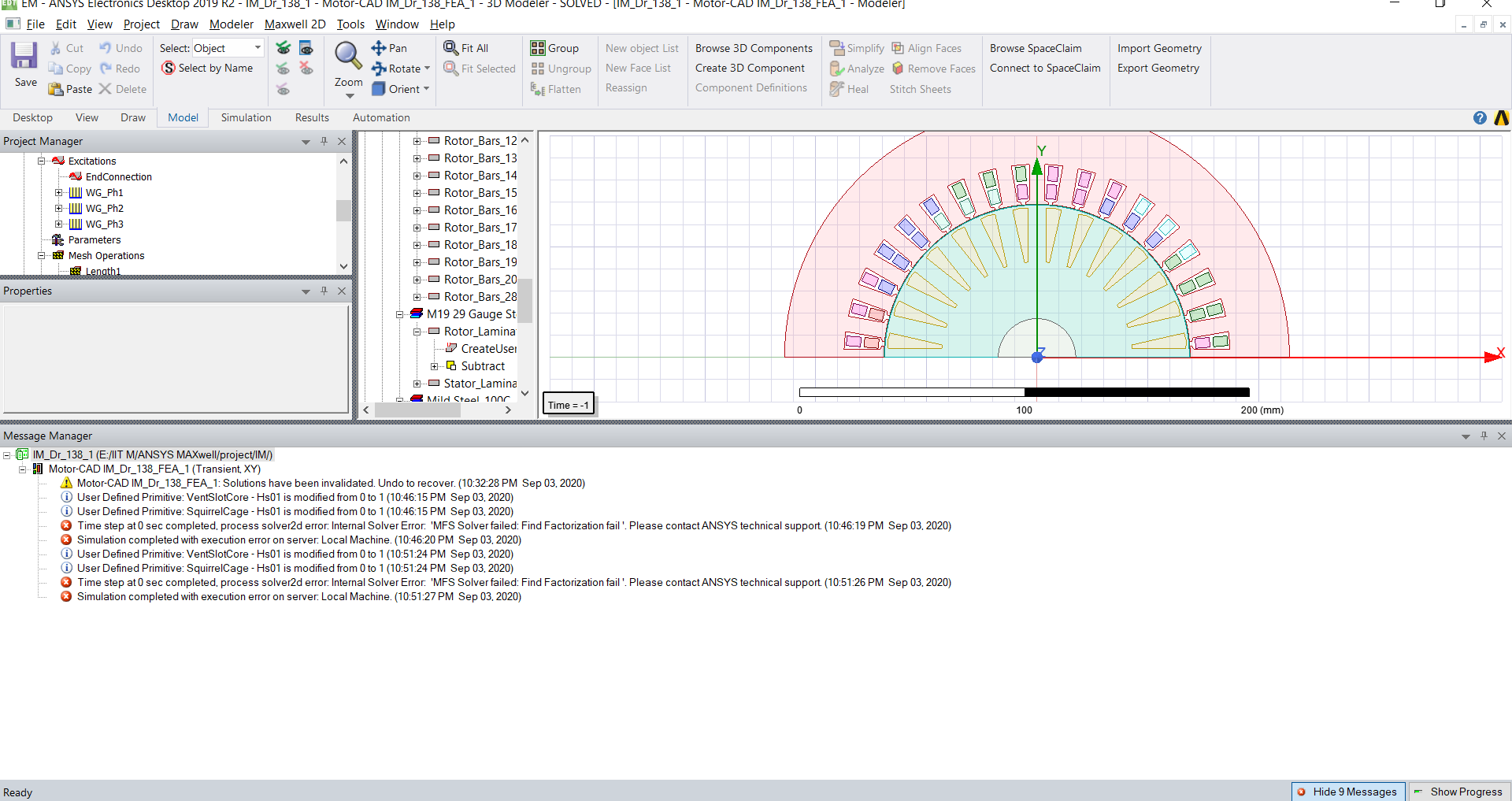Switch to the Draw ribbon tab
1512x801 pixels.
[x=133, y=117]
